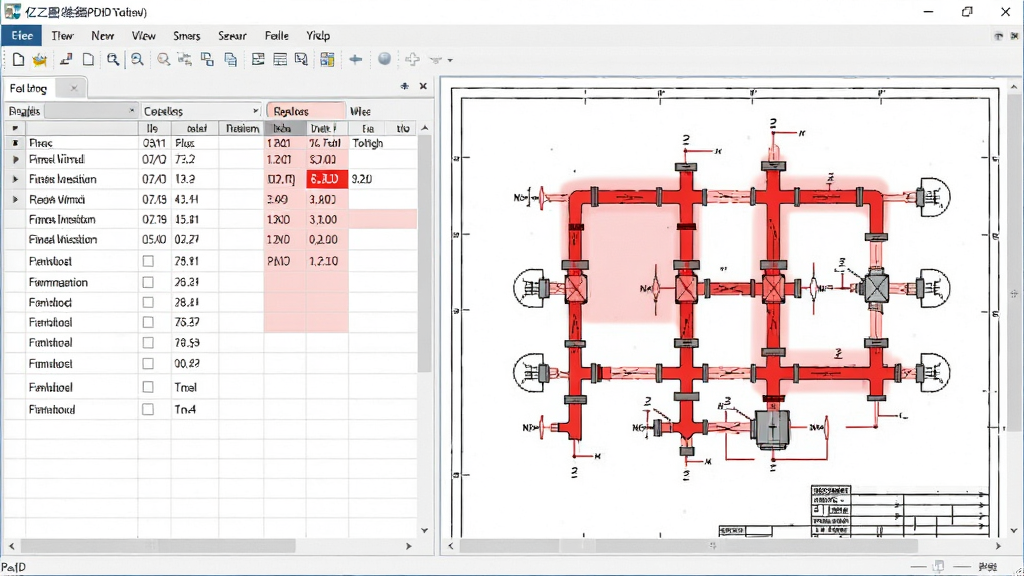Expand the "Fimel Vimel" row
Viewport: 1024px width, 576px height.
click(x=16, y=159)
